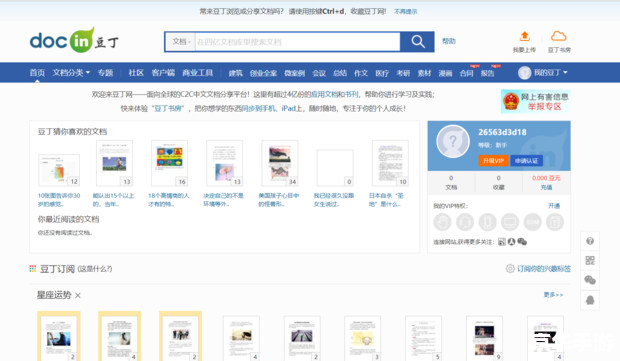This screenshot has width=620, height=361.
Task: Click the gear icon beside subscription tags link
Action: click(x=510, y=268)
